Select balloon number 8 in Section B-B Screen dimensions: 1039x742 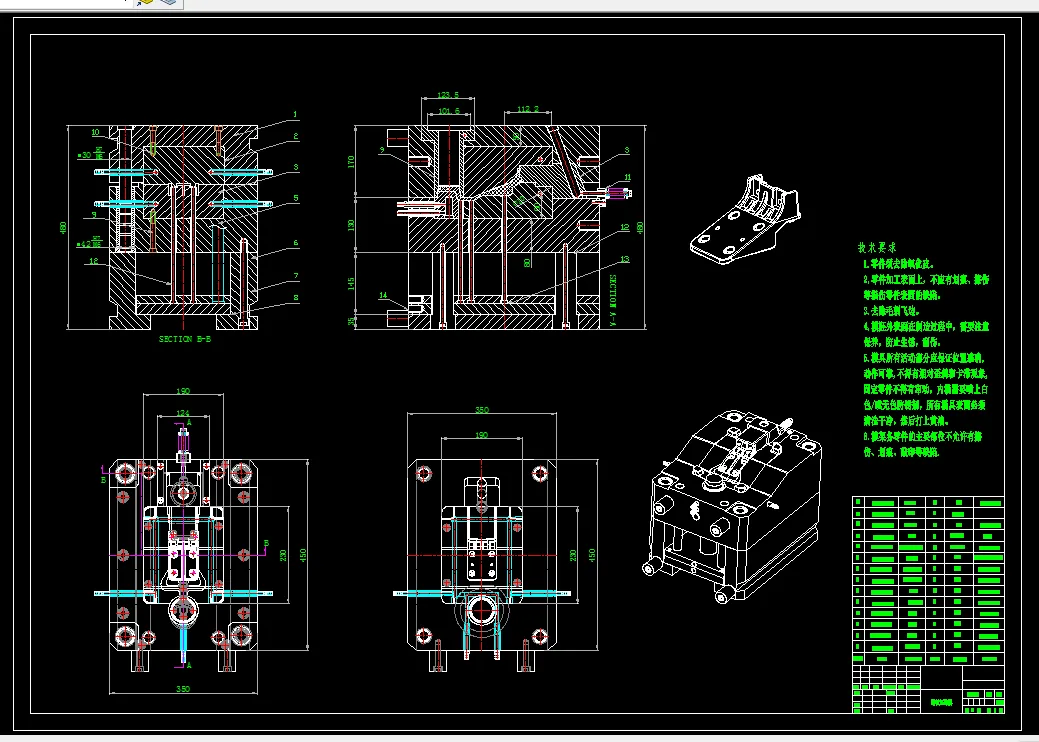coord(296,298)
